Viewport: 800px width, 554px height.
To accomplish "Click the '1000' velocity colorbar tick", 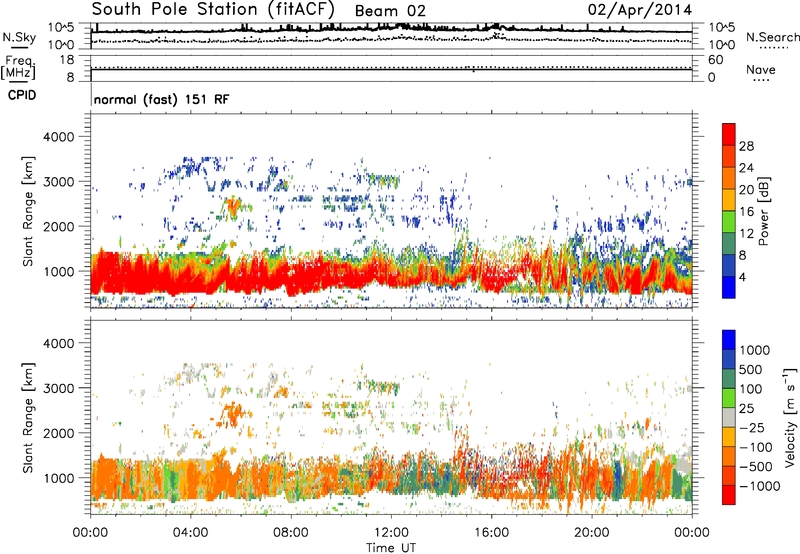I will (754, 350).
